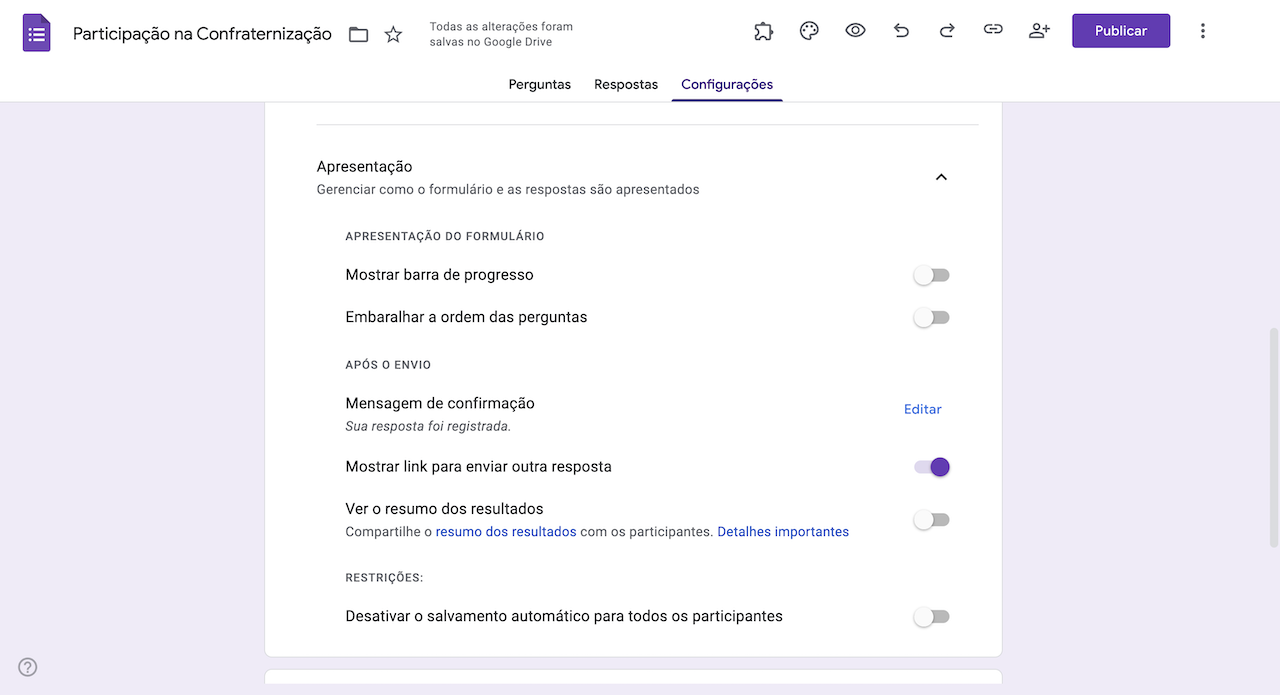Image resolution: width=1280 pixels, height=695 pixels.
Task: Open the three-dot options menu
Action: 1202,30
